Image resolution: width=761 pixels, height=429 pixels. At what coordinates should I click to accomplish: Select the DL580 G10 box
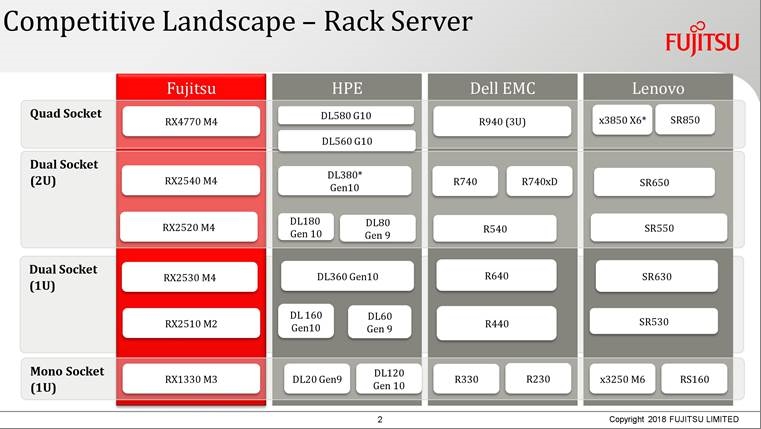point(346,116)
